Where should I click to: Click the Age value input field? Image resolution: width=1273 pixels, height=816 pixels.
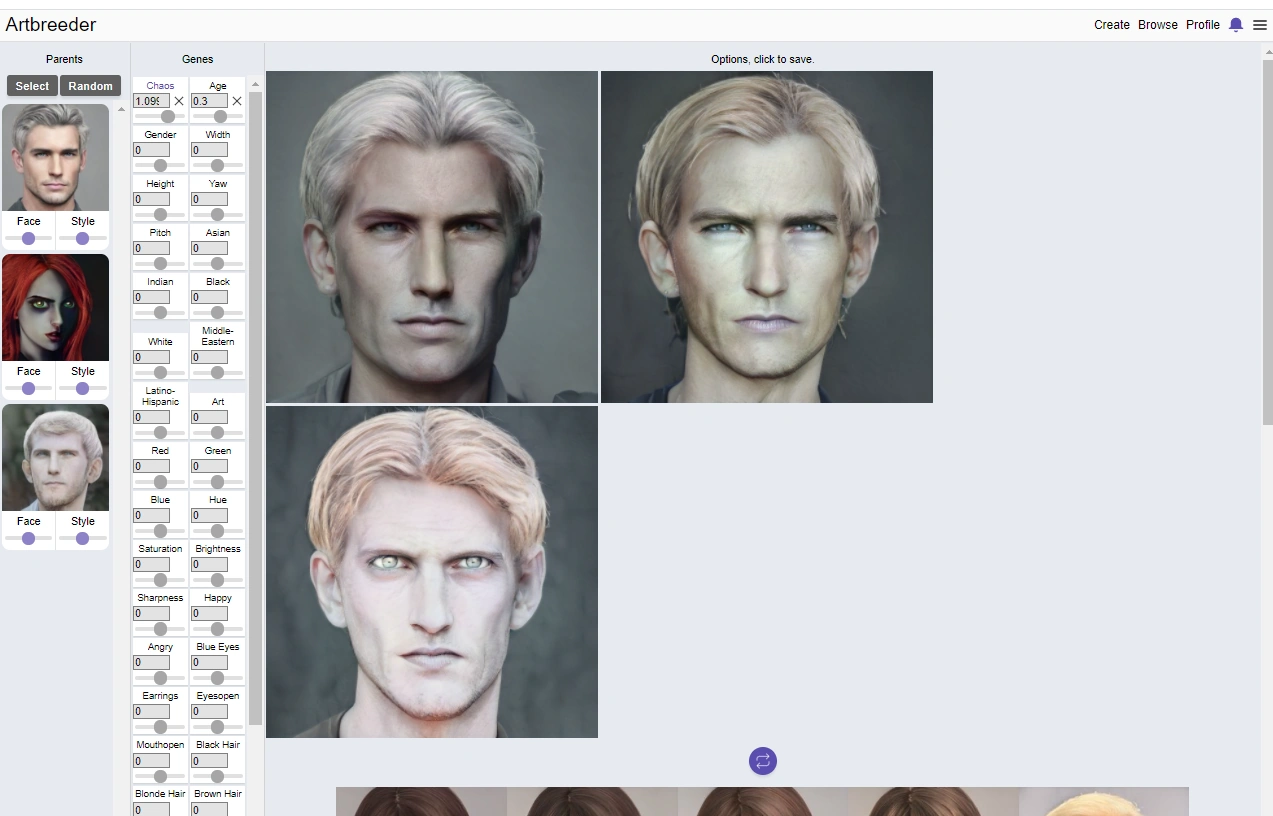210,101
